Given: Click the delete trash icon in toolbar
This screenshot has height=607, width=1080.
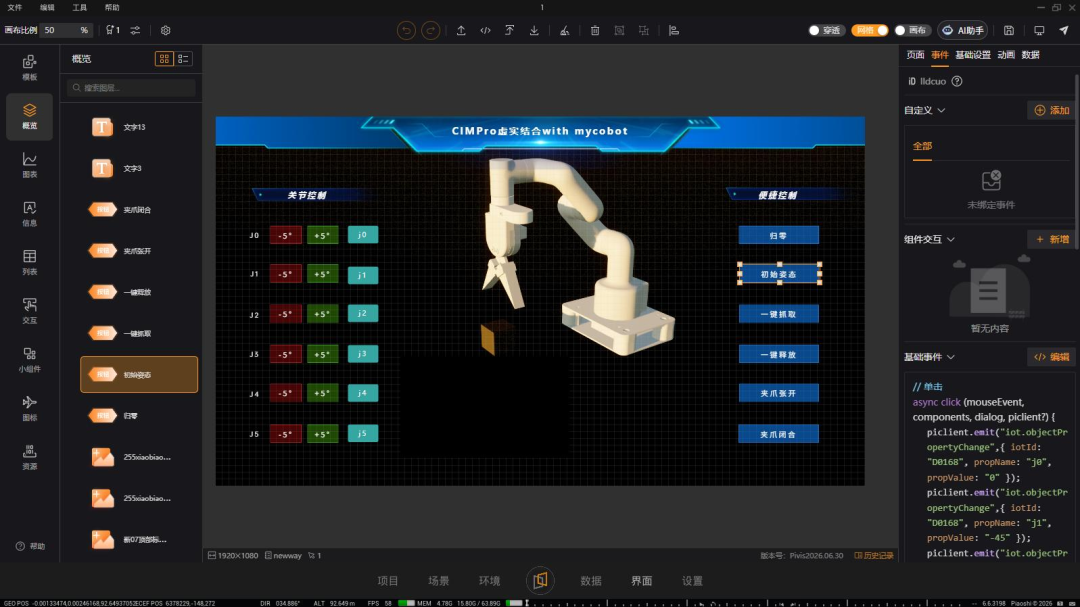Looking at the screenshot, I should 595,30.
